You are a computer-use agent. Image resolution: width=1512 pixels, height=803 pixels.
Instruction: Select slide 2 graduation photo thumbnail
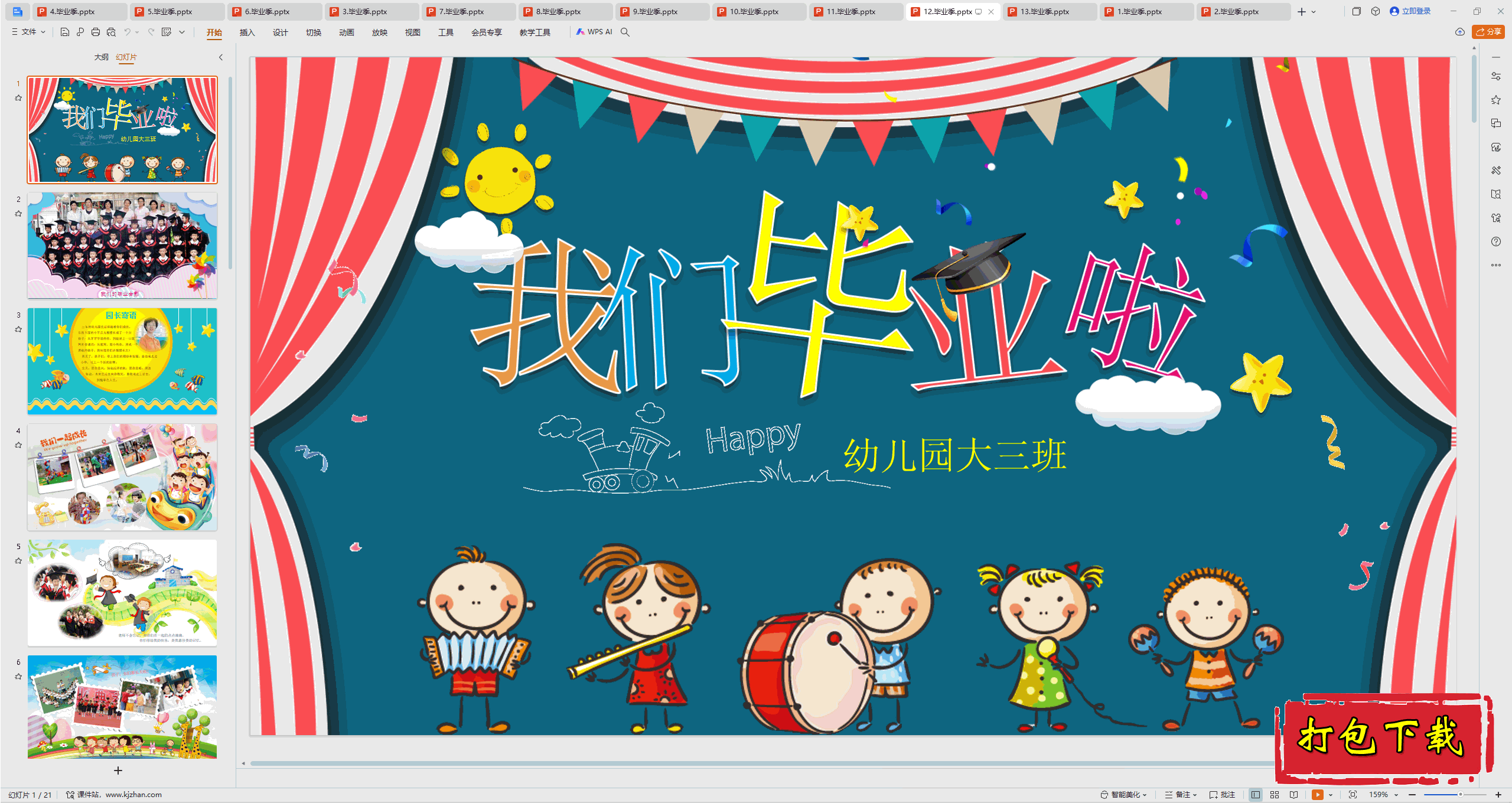pyautogui.click(x=122, y=245)
